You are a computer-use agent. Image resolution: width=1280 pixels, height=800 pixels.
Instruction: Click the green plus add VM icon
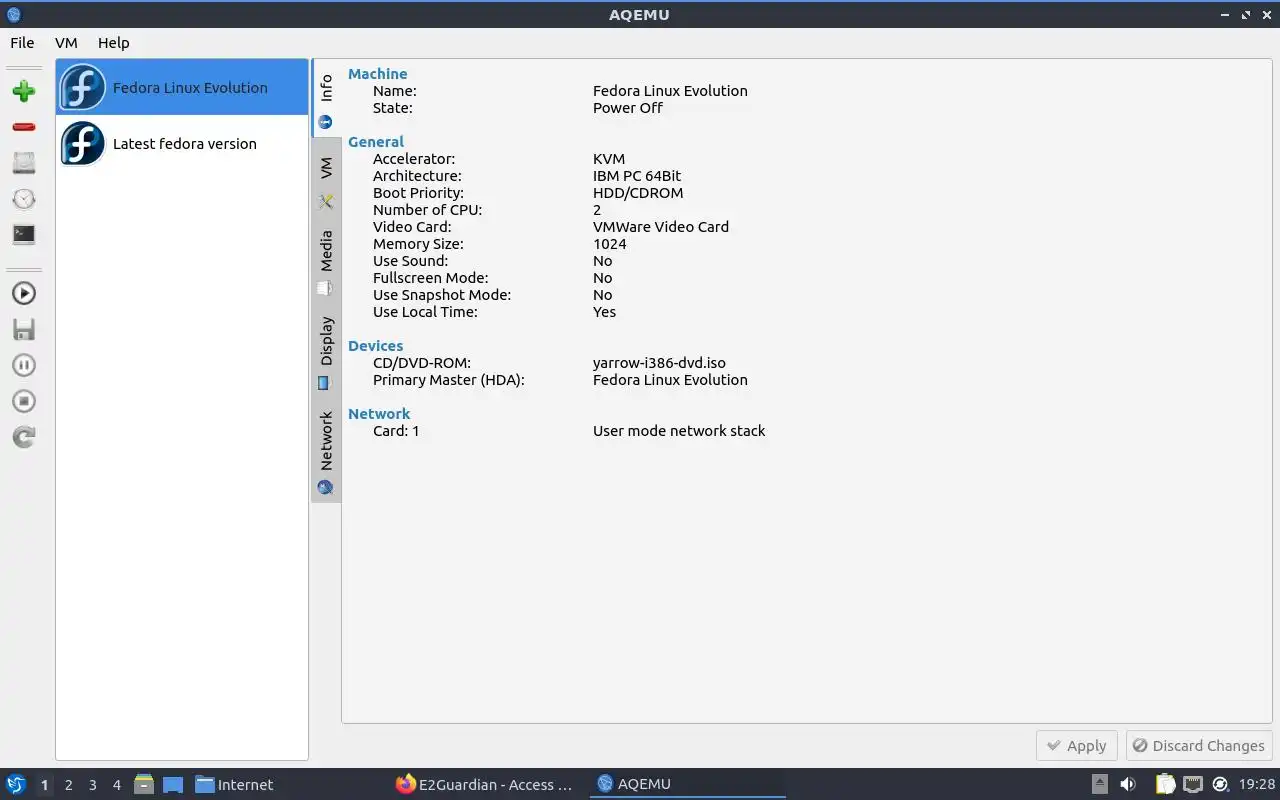(x=24, y=91)
